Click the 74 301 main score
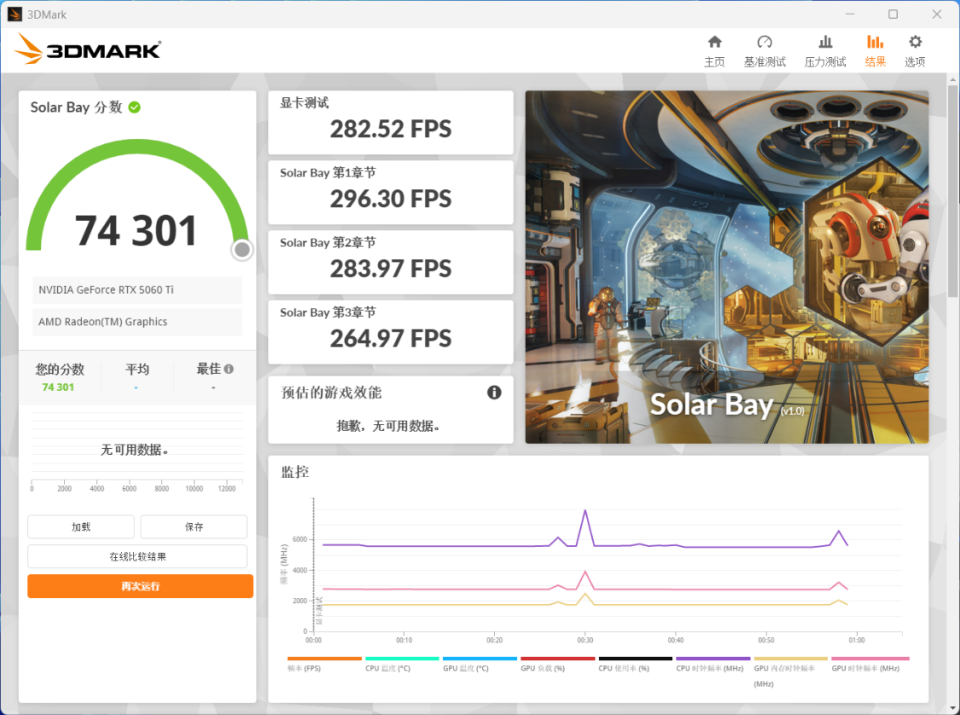 136,231
